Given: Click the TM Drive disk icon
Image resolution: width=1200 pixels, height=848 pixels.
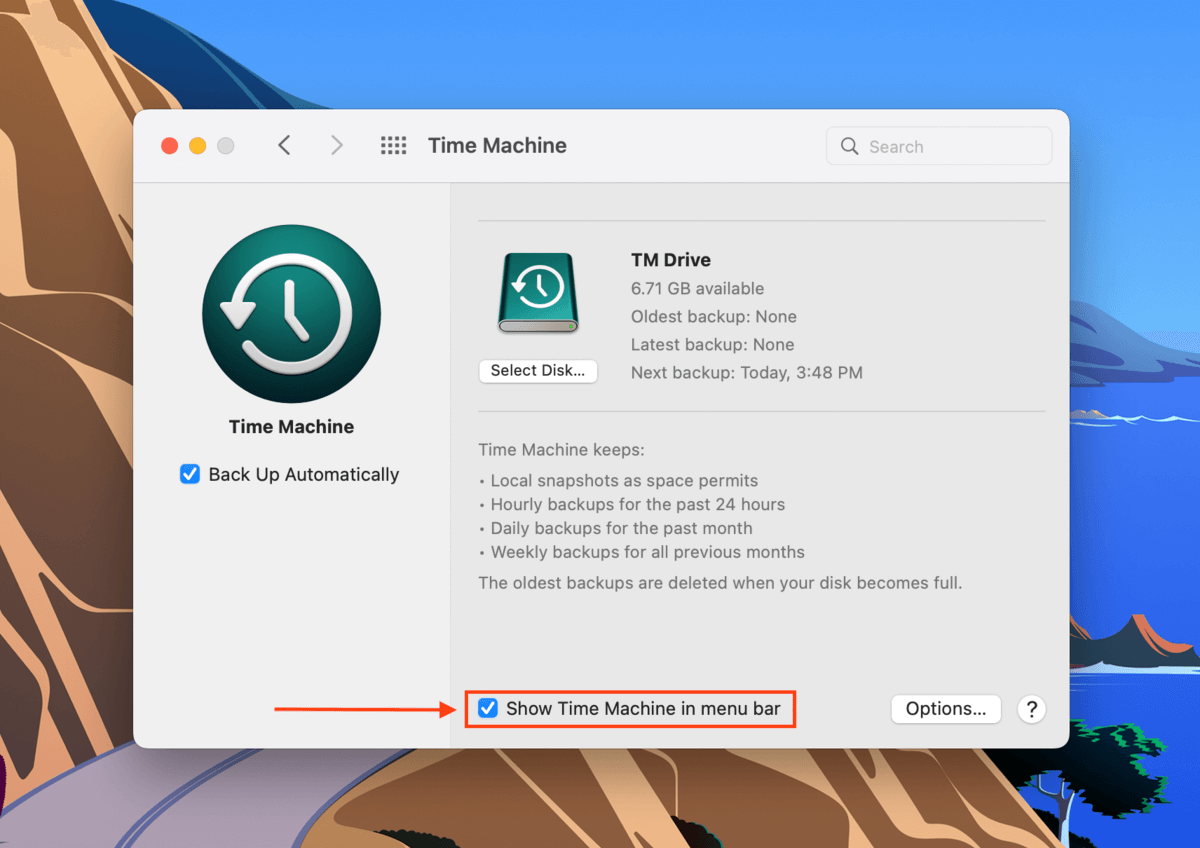Looking at the screenshot, I should tap(538, 293).
